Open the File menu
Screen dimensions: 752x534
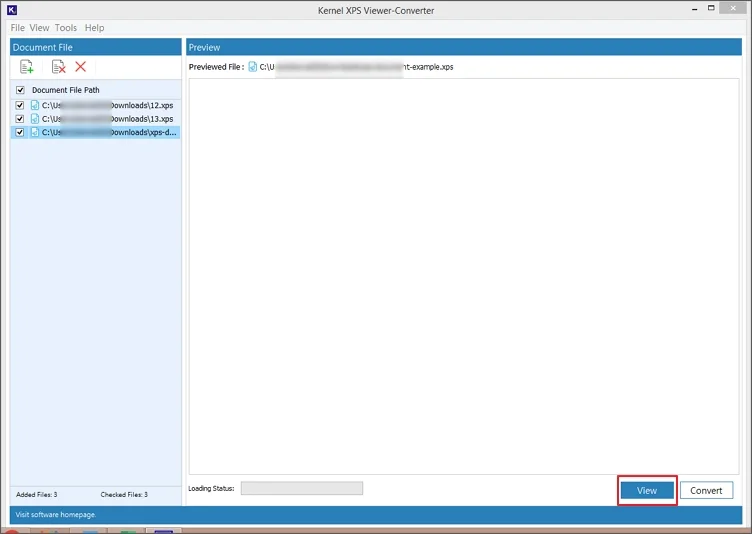[x=17, y=28]
